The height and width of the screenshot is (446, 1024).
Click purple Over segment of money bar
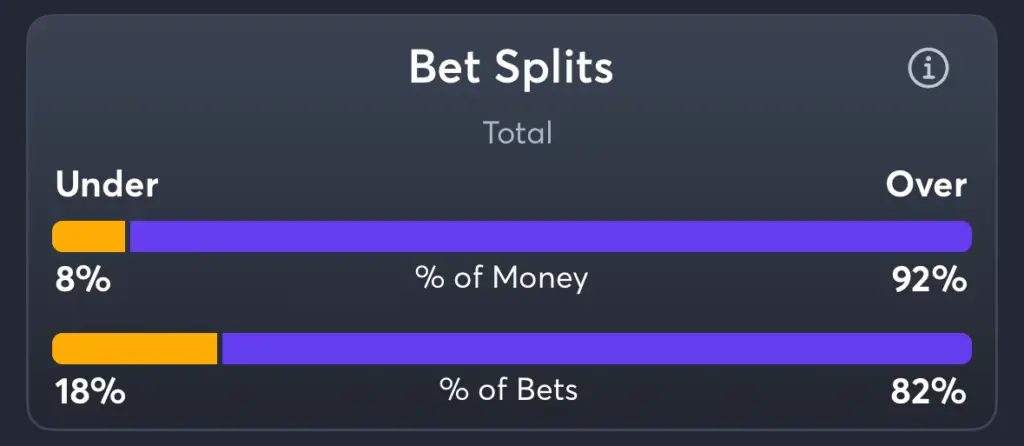point(551,236)
